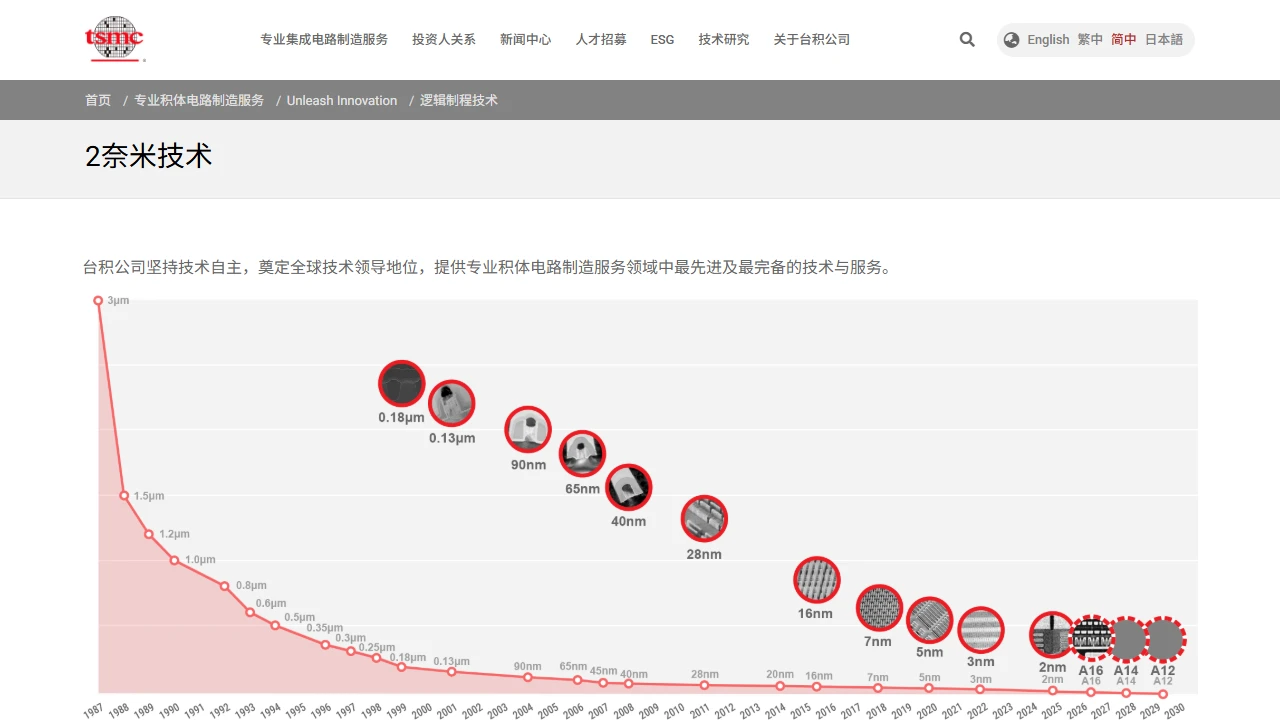Viewport: 1280px width, 720px height.
Task: Open Unleash Innovation breadcrumb
Action: tap(342, 100)
